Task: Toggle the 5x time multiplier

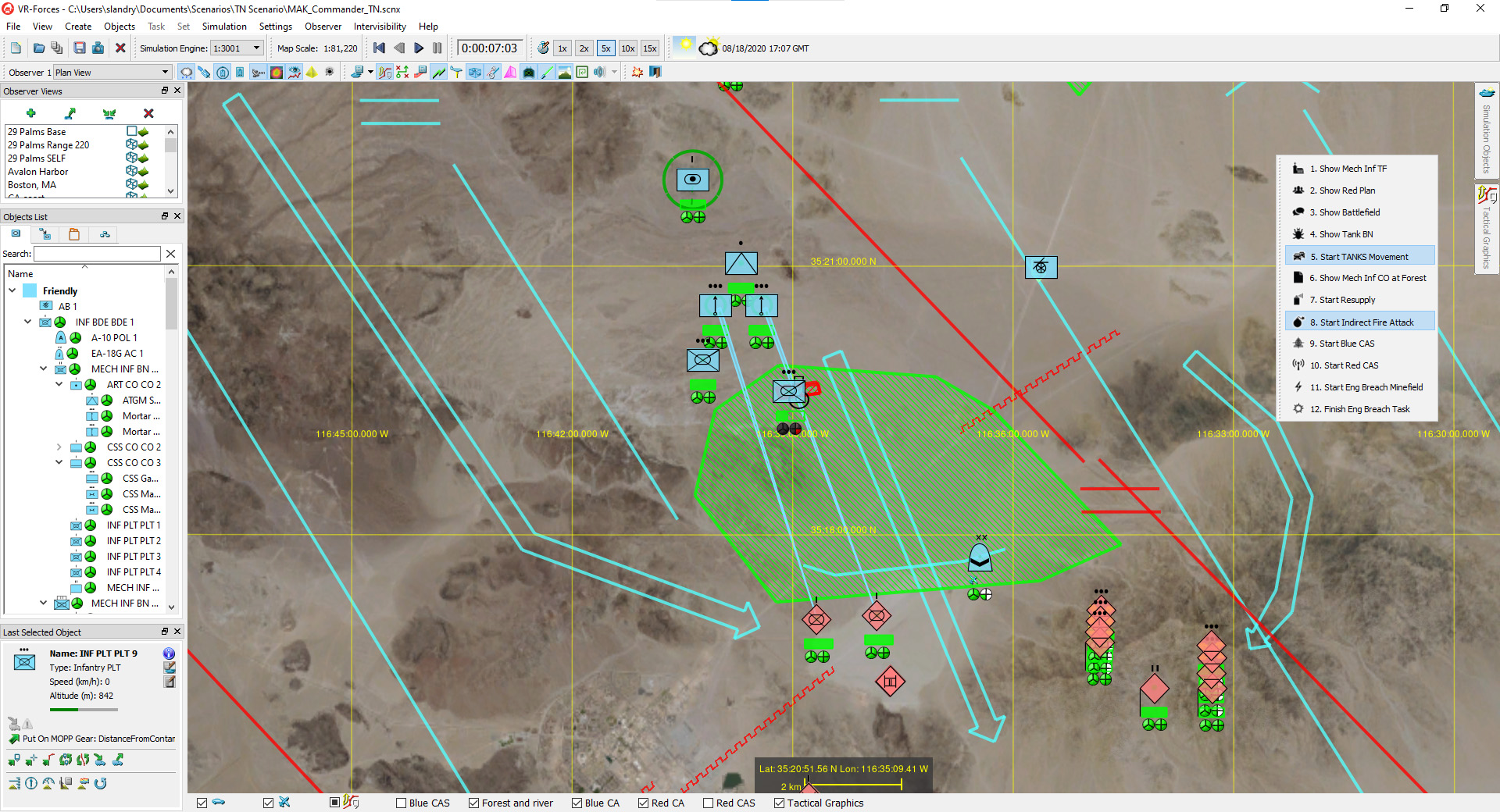Action: point(606,48)
